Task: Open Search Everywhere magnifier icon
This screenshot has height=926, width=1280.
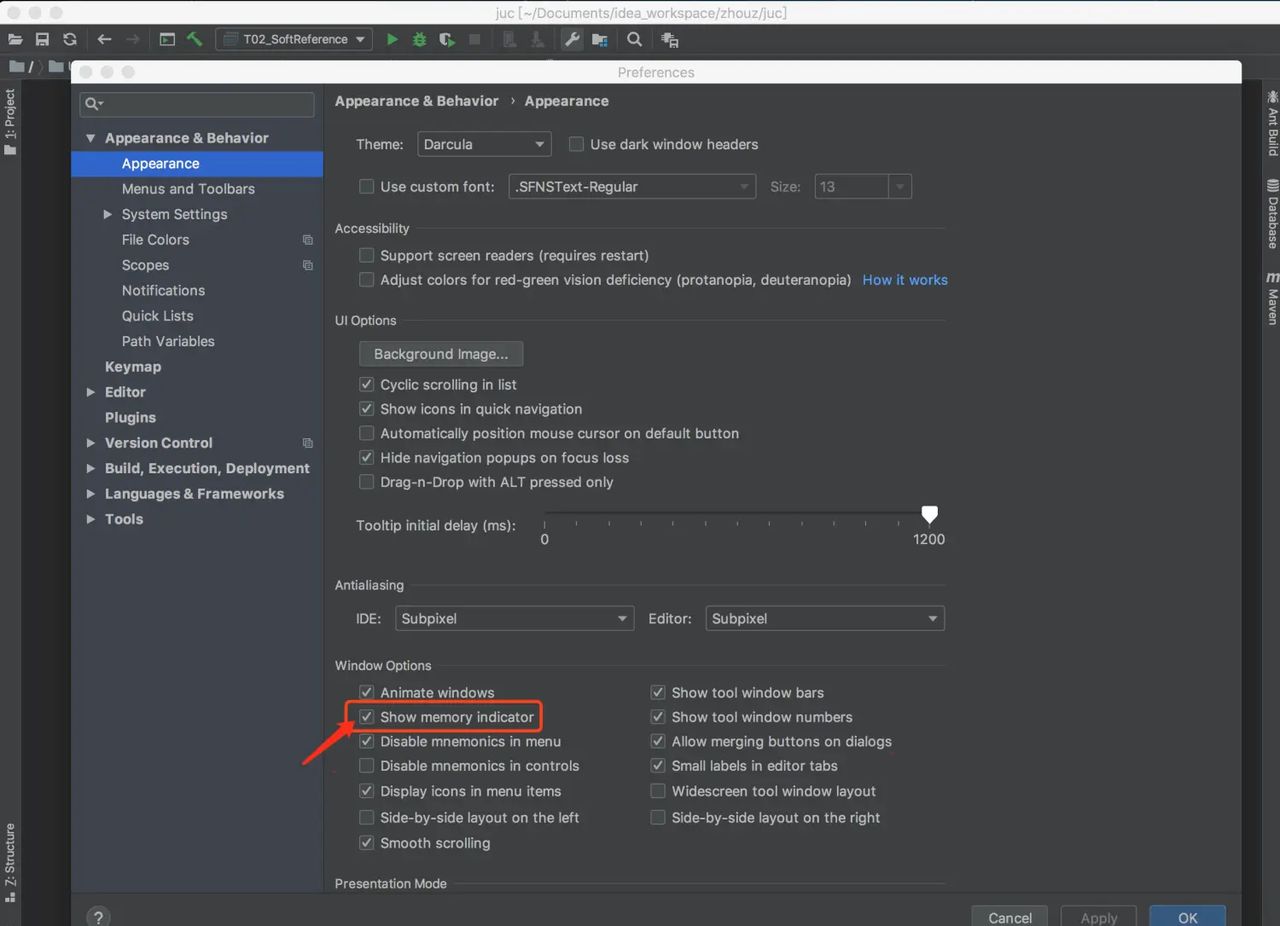Action: click(x=634, y=39)
